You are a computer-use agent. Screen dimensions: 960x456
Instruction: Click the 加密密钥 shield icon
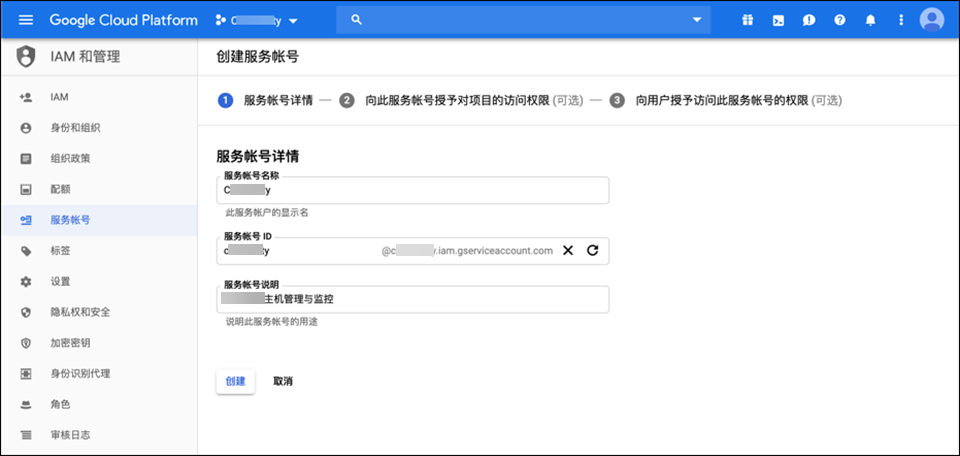(x=26, y=343)
